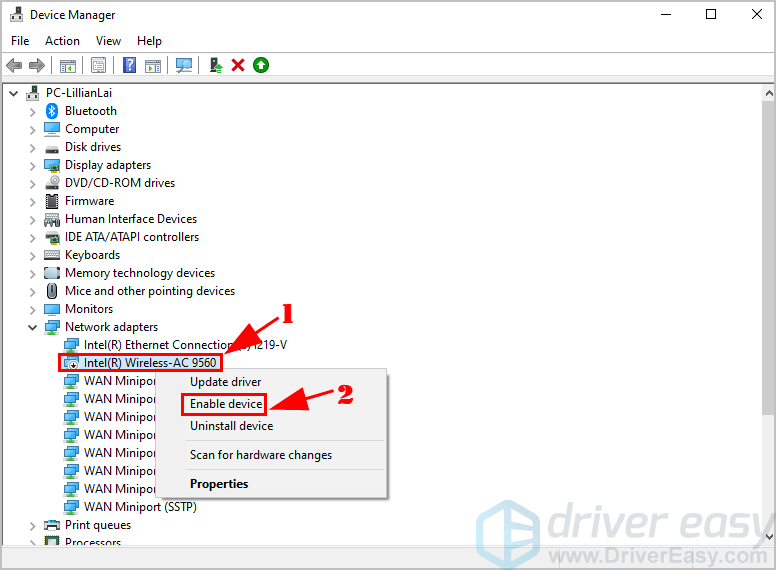The height and width of the screenshot is (570, 776).
Task: Click Show/Hide Action Pane toolbar icon
Action: tap(153, 65)
